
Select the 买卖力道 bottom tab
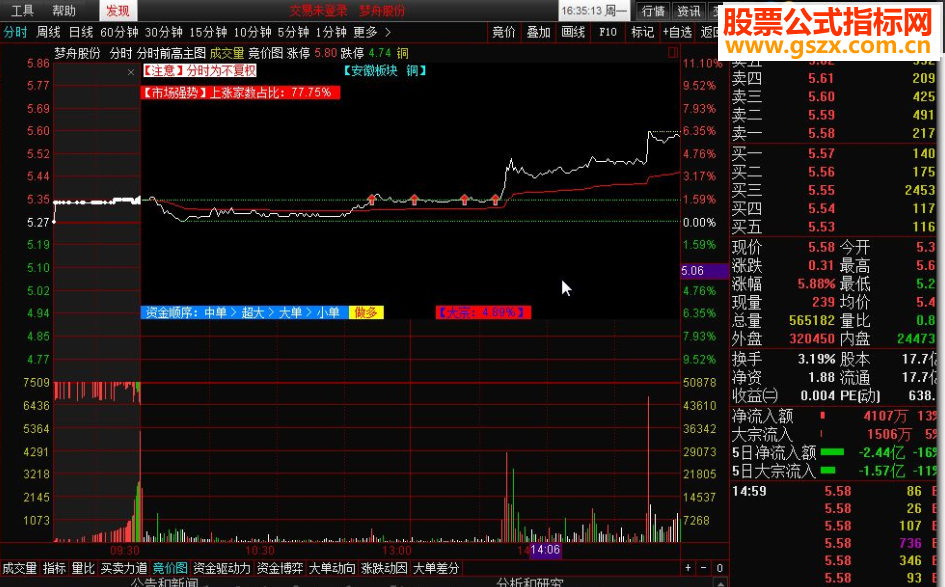coord(124,568)
